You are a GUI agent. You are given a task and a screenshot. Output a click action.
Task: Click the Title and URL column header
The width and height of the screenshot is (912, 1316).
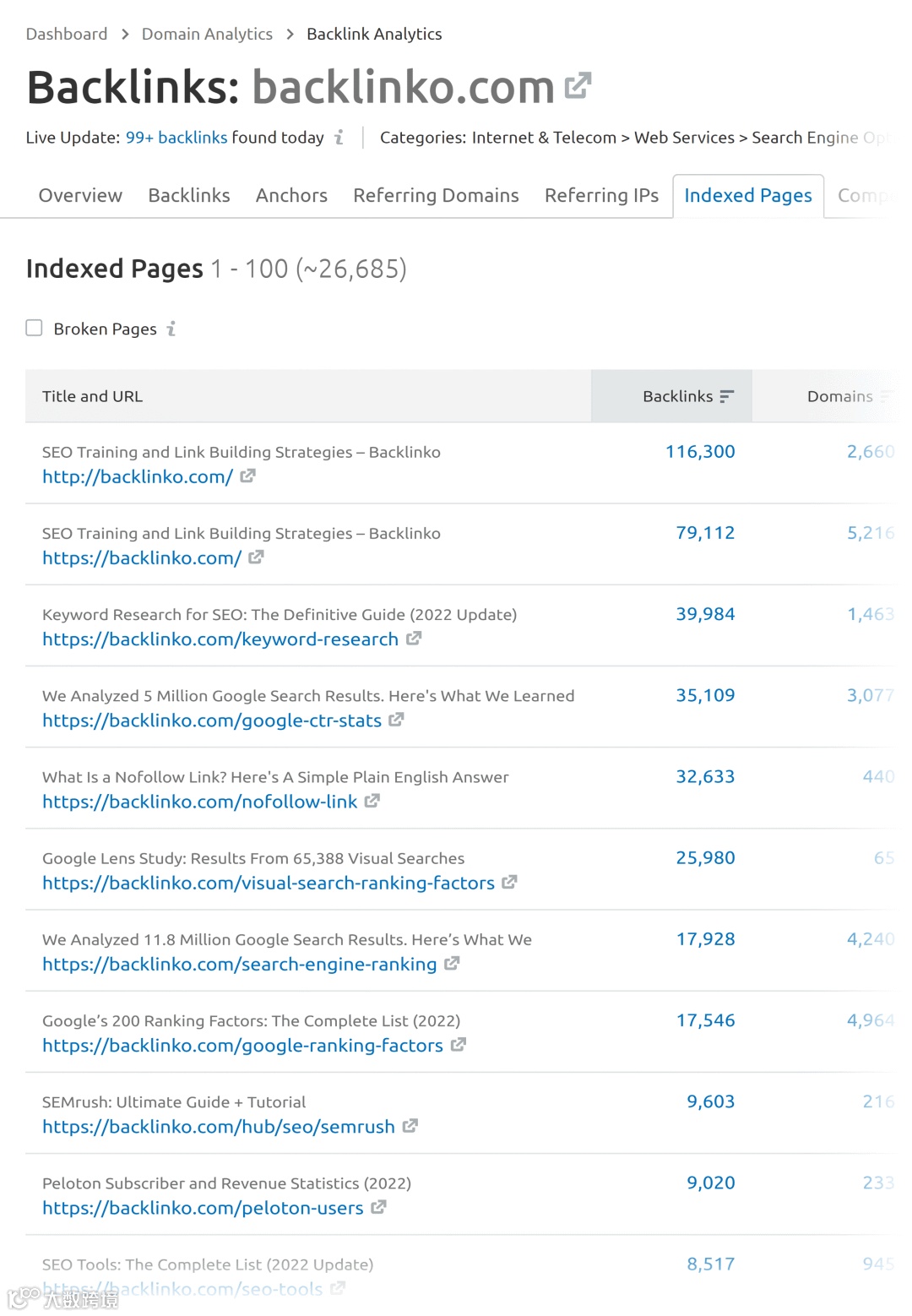92,396
